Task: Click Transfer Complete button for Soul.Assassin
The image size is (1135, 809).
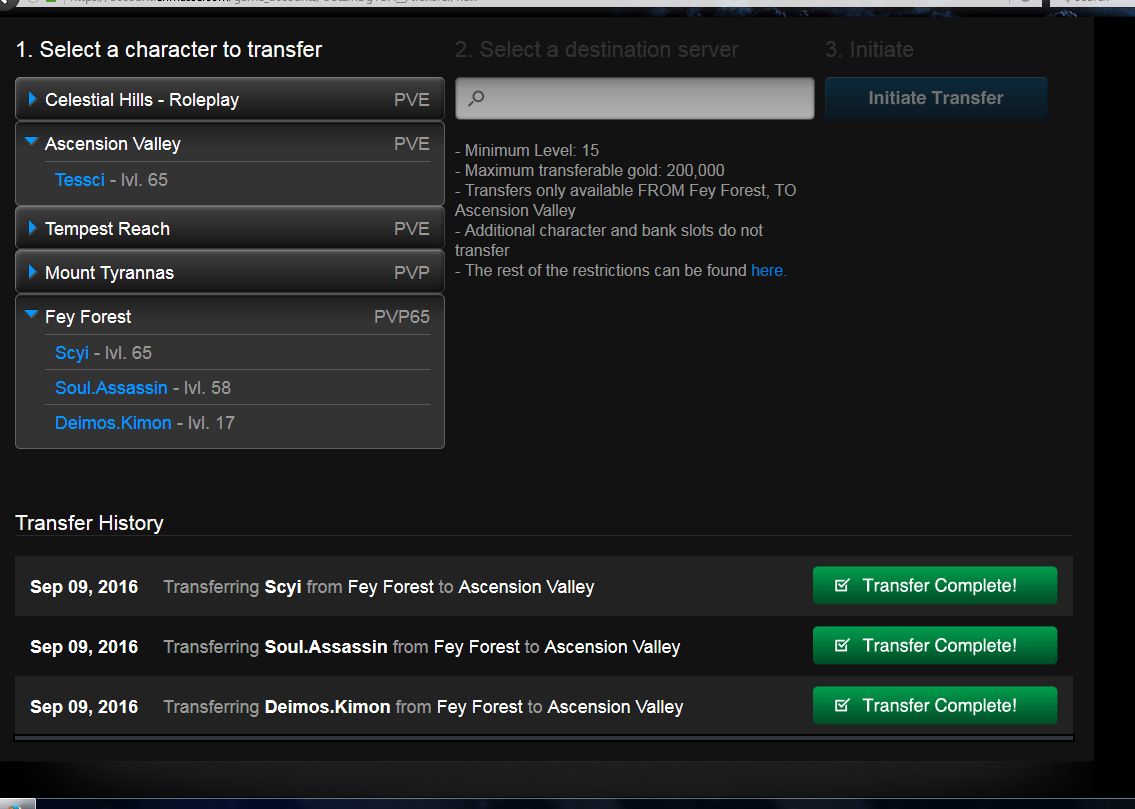Action: tap(934, 646)
